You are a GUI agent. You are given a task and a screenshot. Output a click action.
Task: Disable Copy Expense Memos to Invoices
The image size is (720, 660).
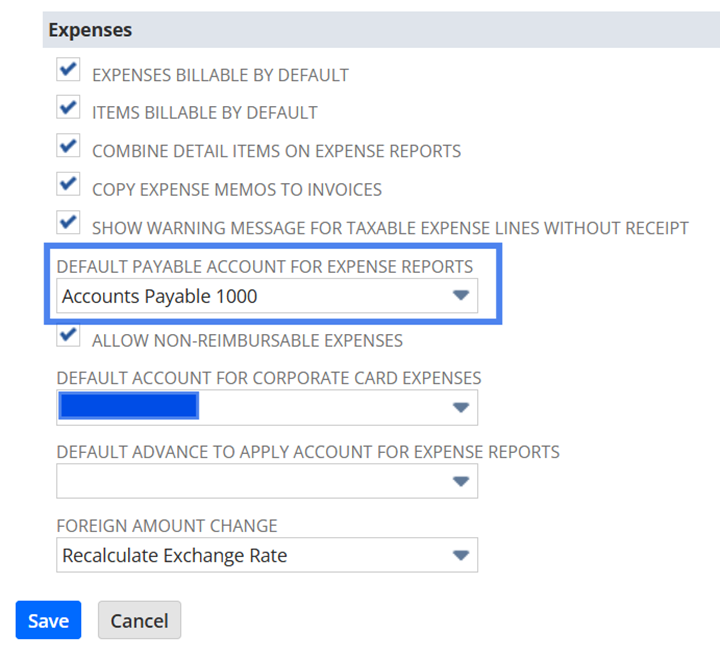68,186
